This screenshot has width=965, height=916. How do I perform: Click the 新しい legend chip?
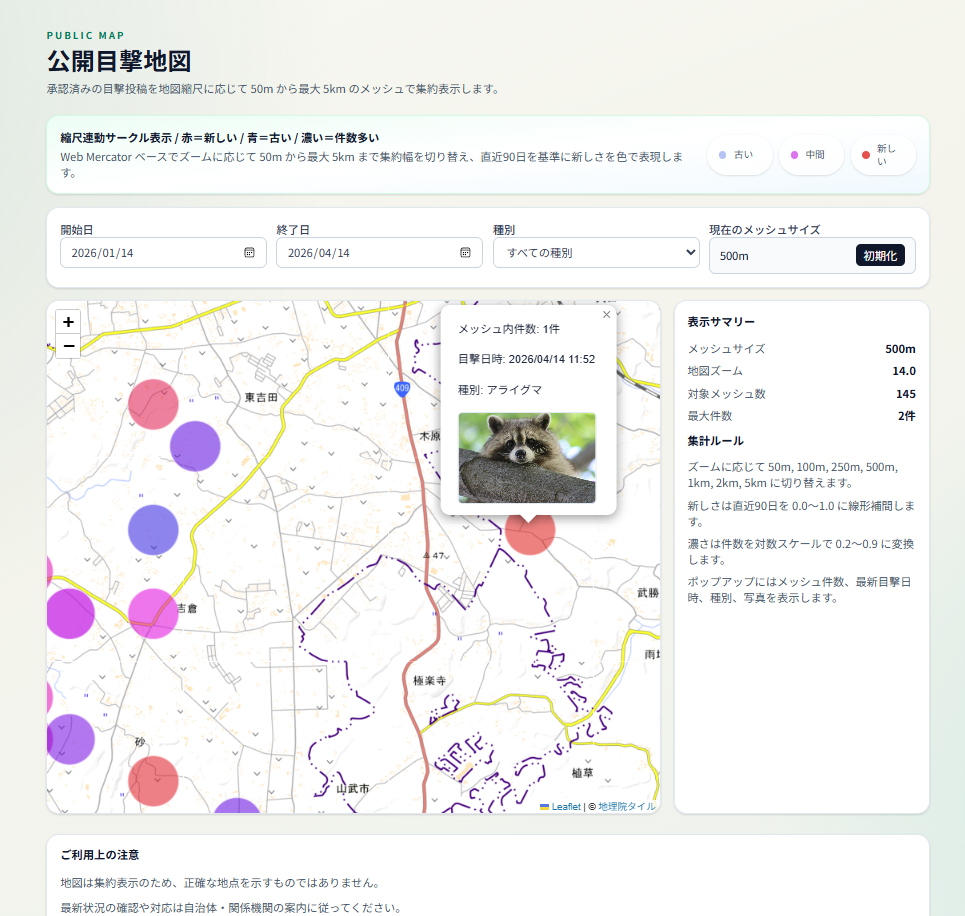coord(882,155)
